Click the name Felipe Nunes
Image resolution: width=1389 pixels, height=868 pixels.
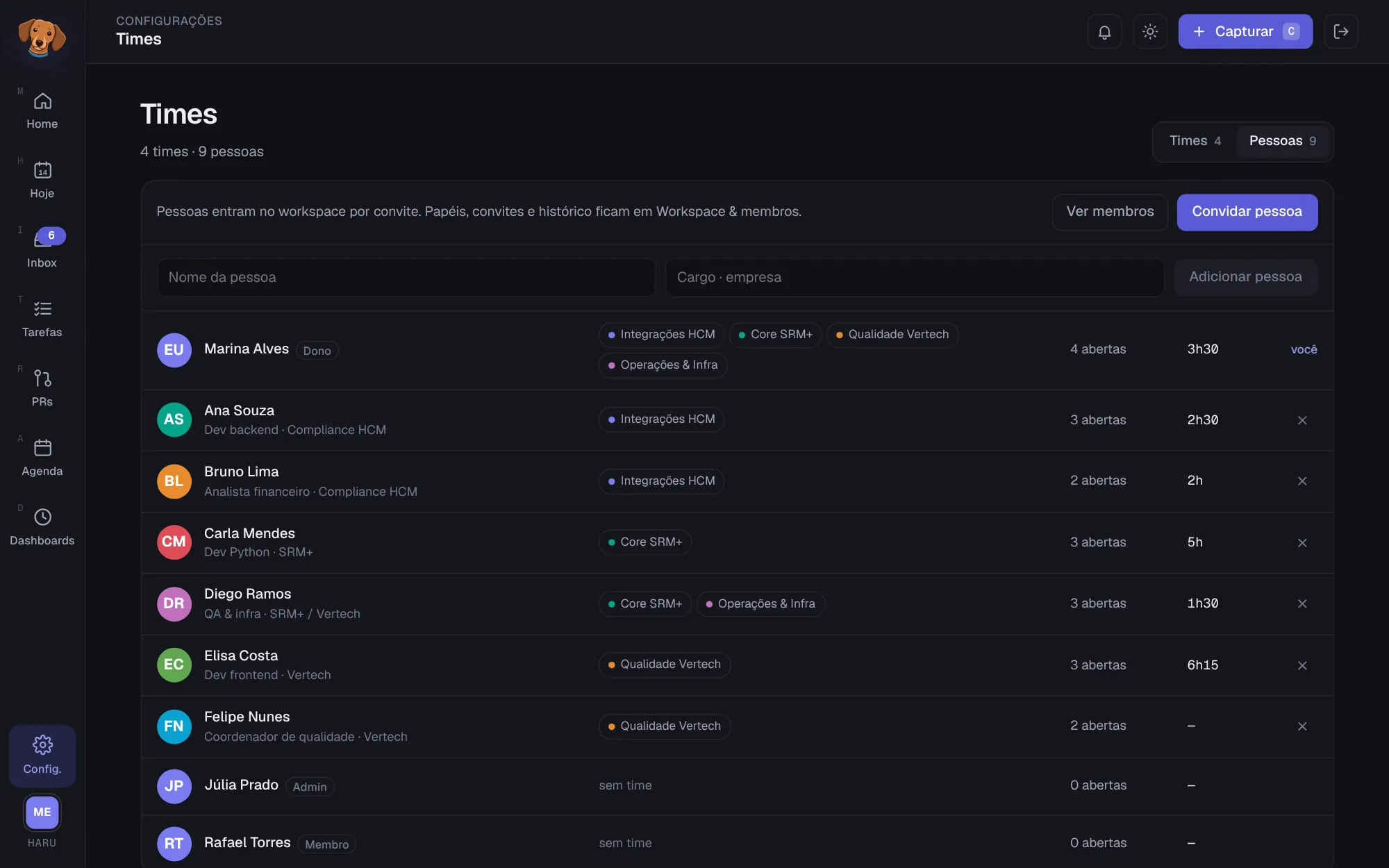click(x=247, y=717)
